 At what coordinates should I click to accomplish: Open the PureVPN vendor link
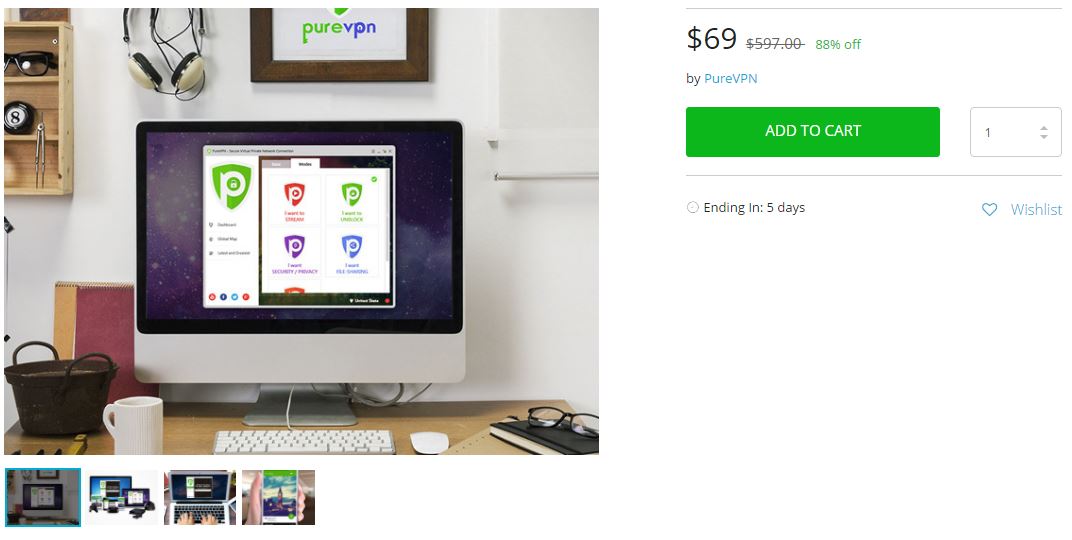(x=731, y=79)
